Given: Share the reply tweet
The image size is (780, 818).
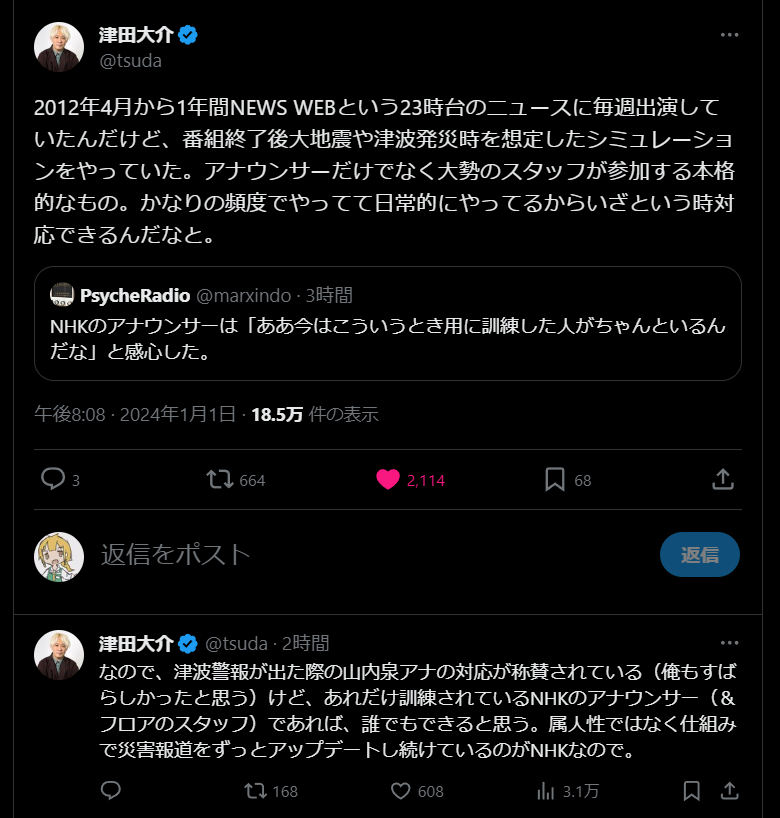Looking at the screenshot, I should pyautogui.click(x=728, y=791).
